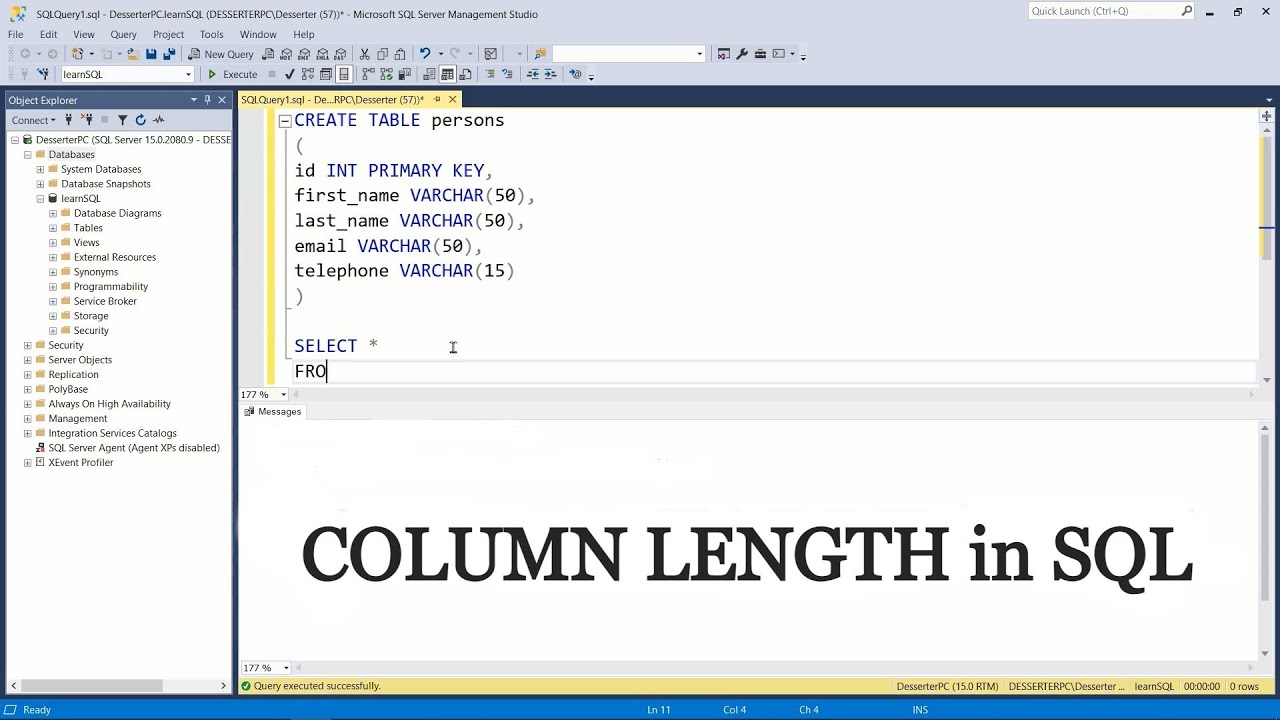
Task: Click the Database Engine Query icon
Action: point(269,54)
